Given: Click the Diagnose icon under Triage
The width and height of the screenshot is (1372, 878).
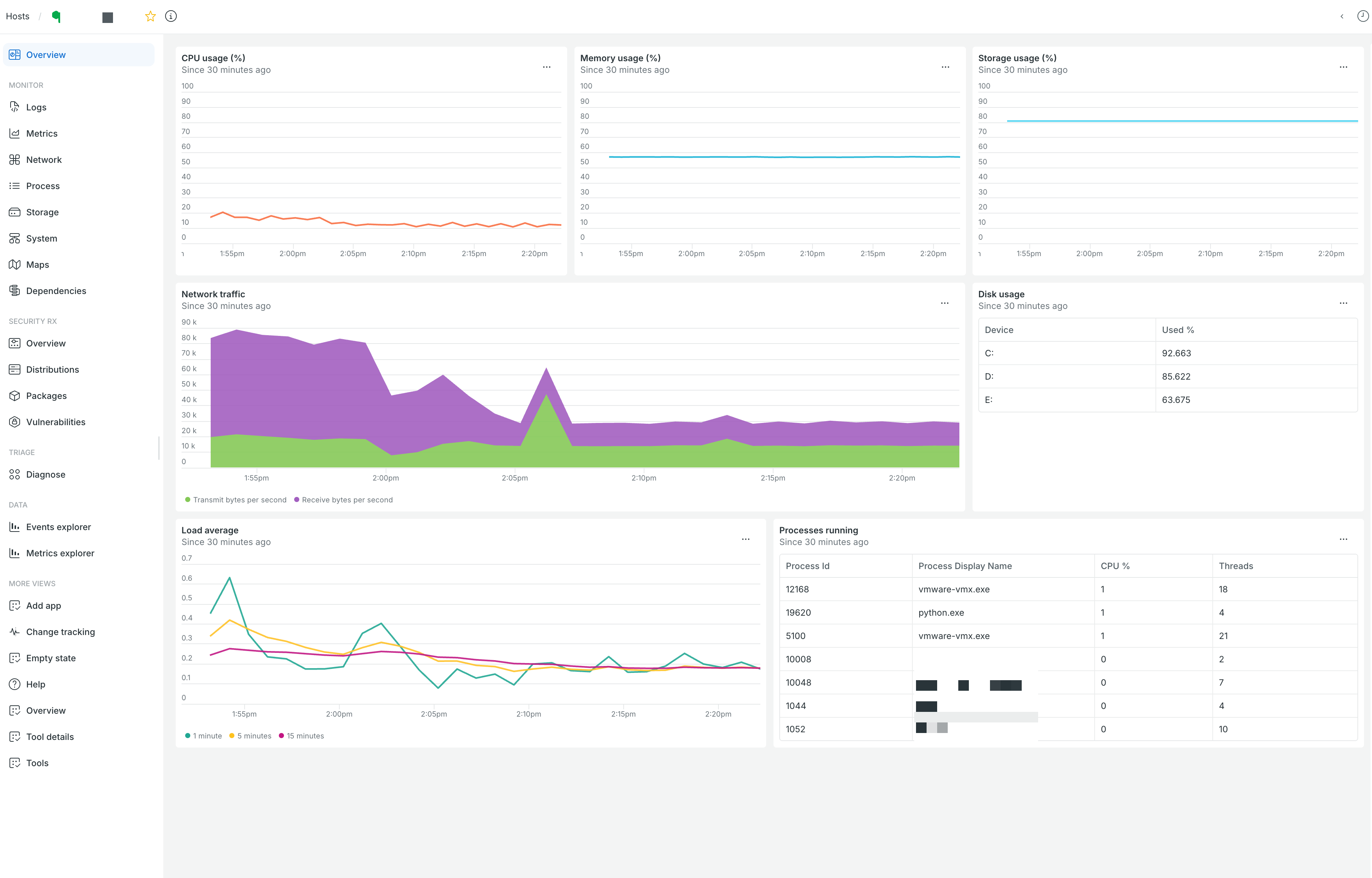Looking at the screenshot, I should pos(15,474).
